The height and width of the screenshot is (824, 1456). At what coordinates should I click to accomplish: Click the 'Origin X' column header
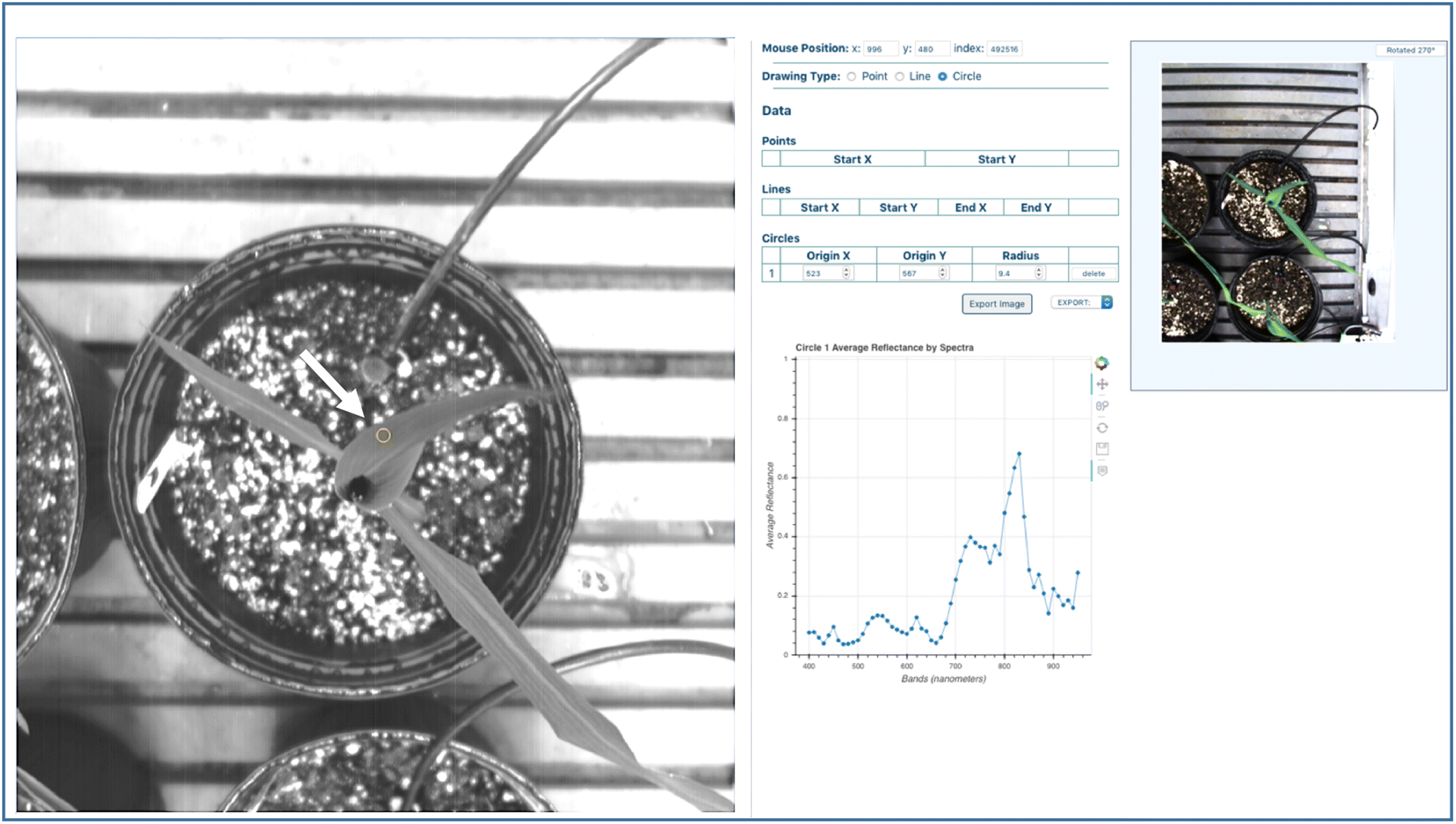828,255
